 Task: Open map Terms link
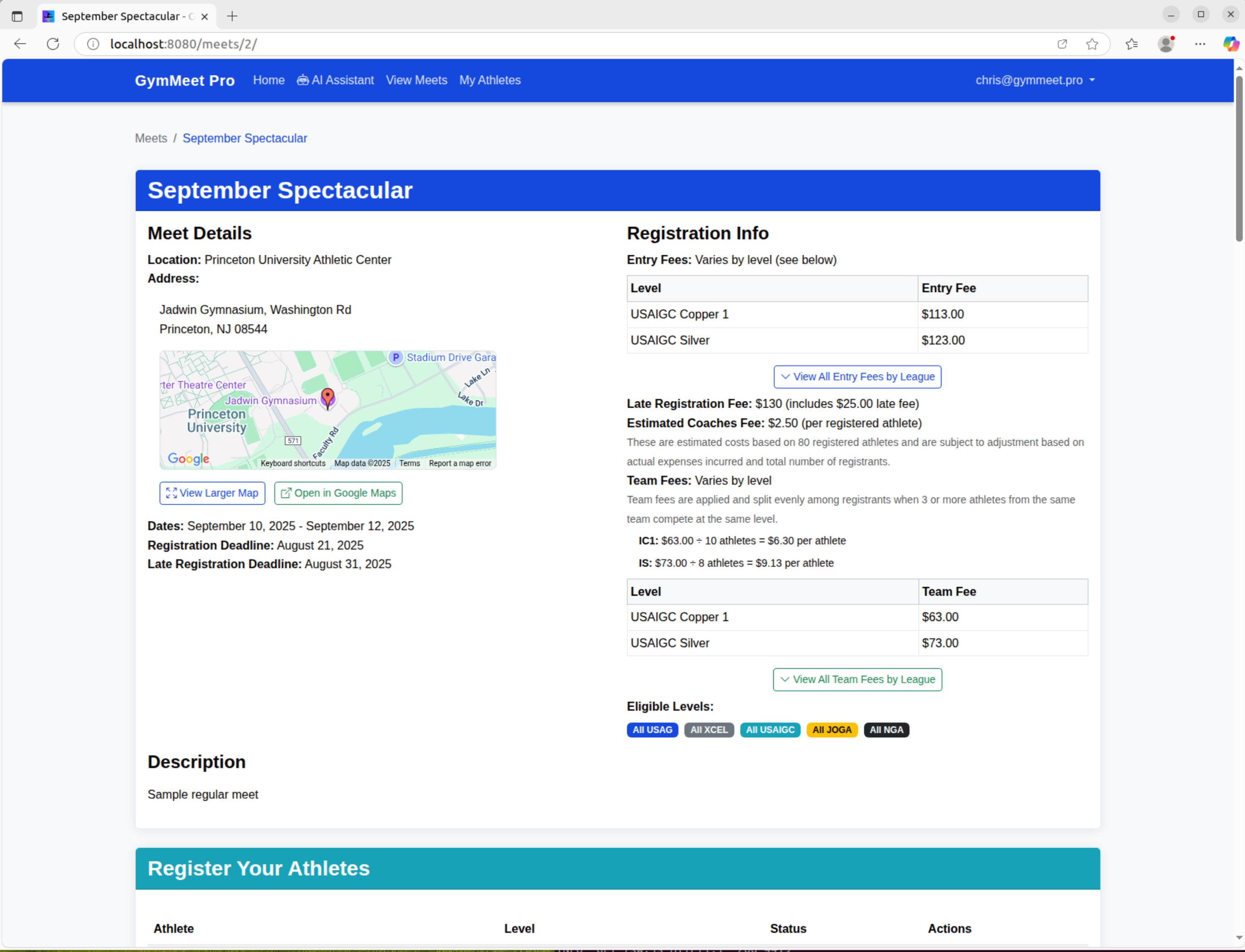tap(410, 464)
